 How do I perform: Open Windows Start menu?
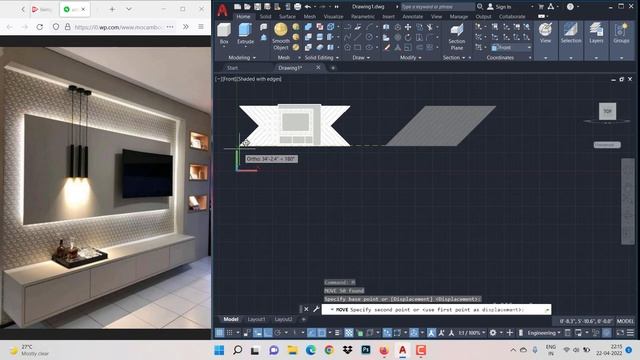point(219,350)
